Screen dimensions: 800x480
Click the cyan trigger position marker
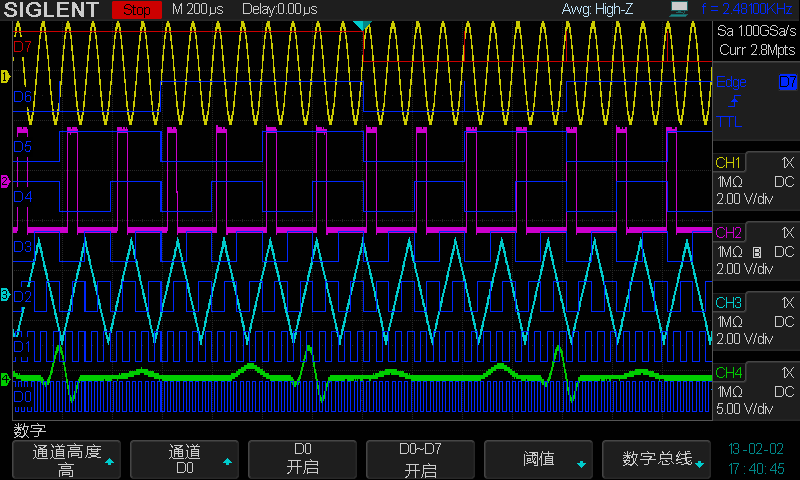point(362,24)
